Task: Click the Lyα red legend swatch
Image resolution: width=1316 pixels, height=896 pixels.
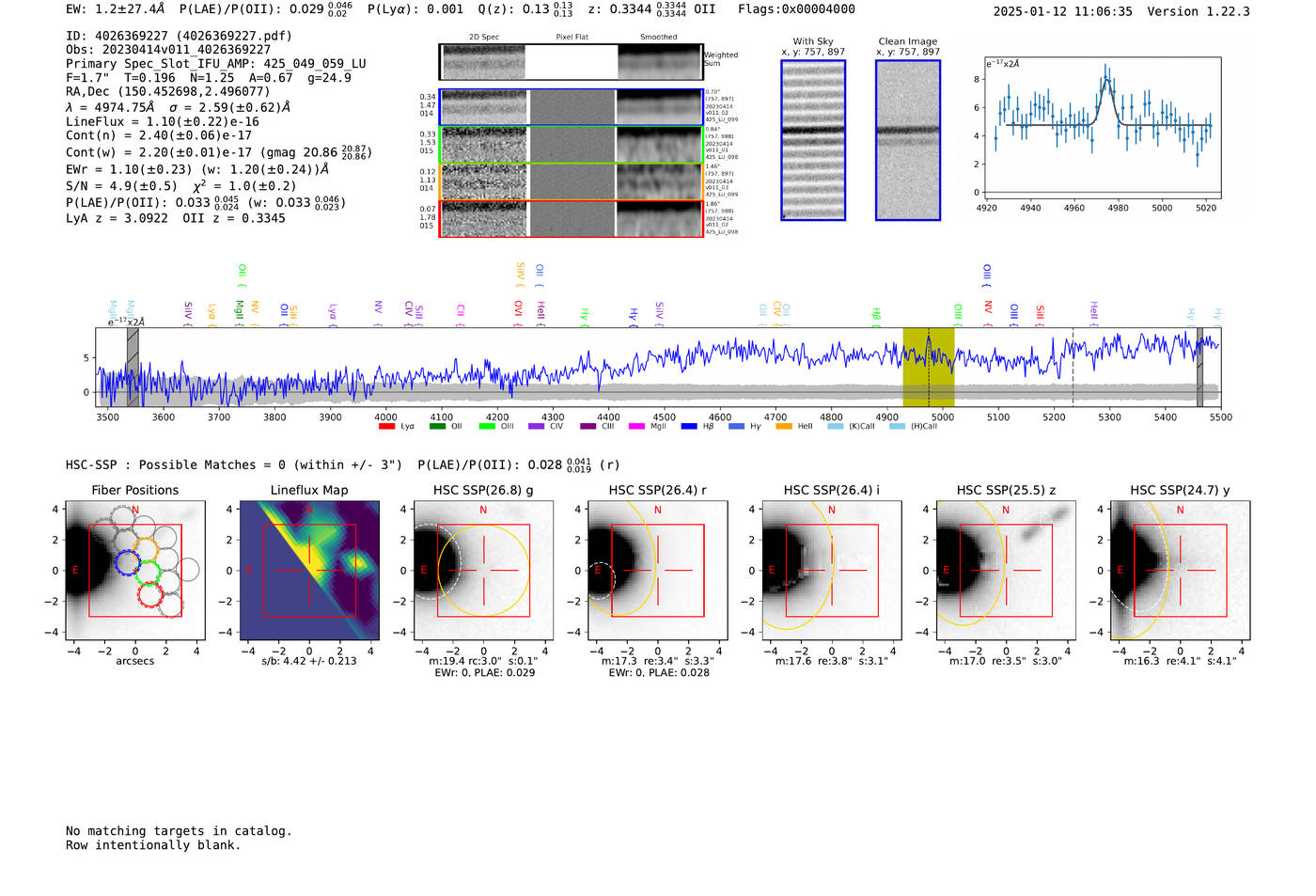Action: point(386,427)
